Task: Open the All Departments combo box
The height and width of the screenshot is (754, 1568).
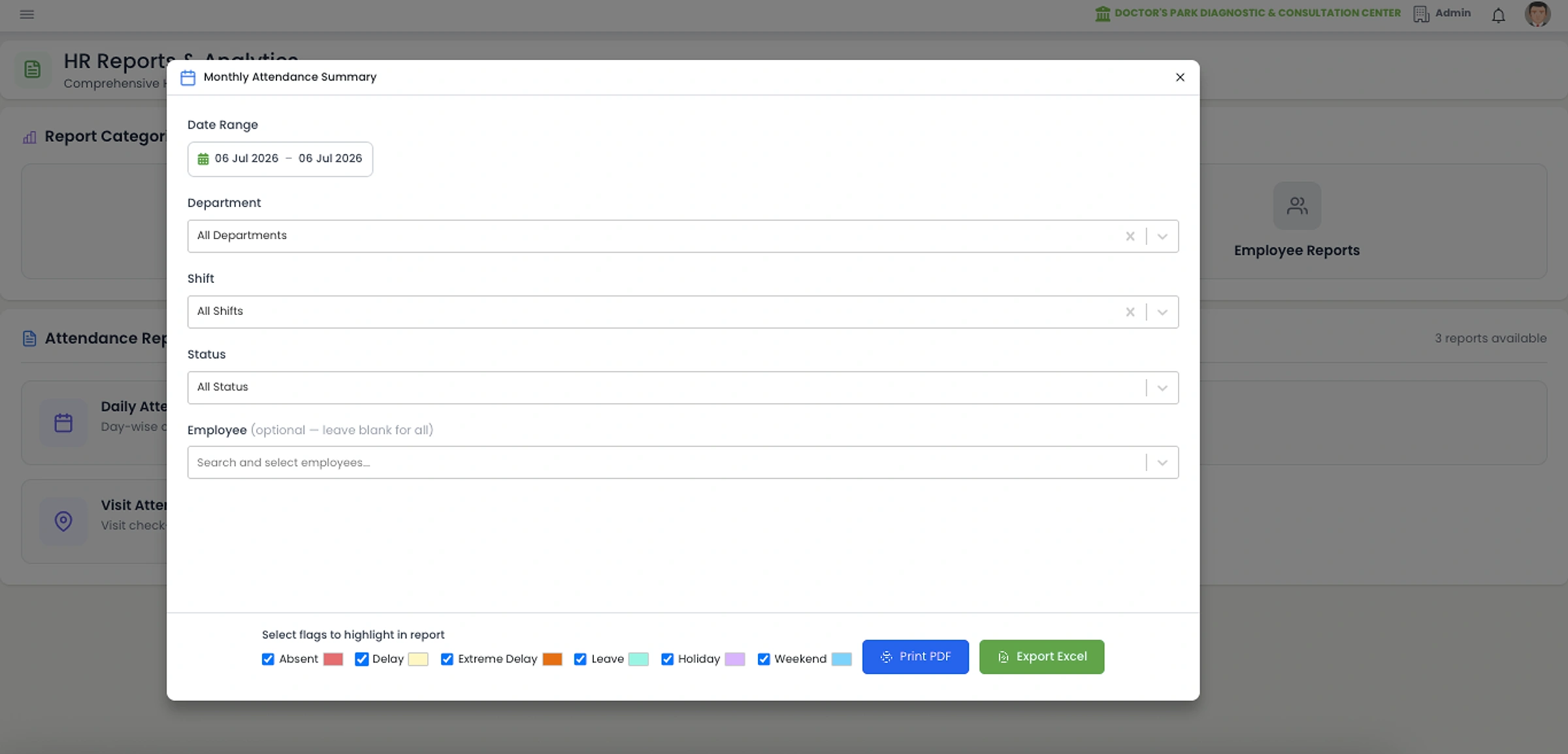Action: pyautogui.click(x=683, y=237)
